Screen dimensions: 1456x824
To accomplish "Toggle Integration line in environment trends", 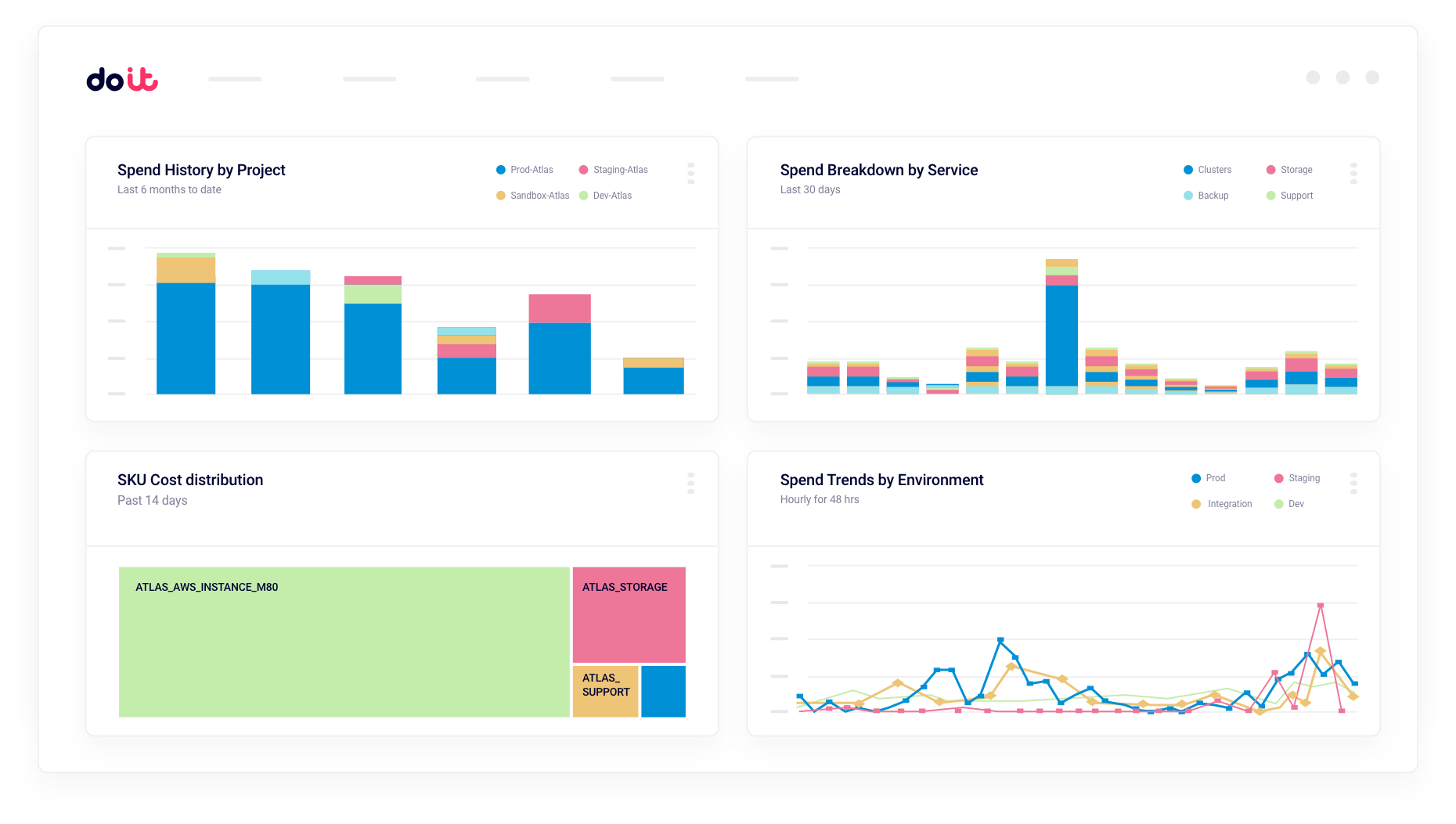I will tap(1222, 504).
